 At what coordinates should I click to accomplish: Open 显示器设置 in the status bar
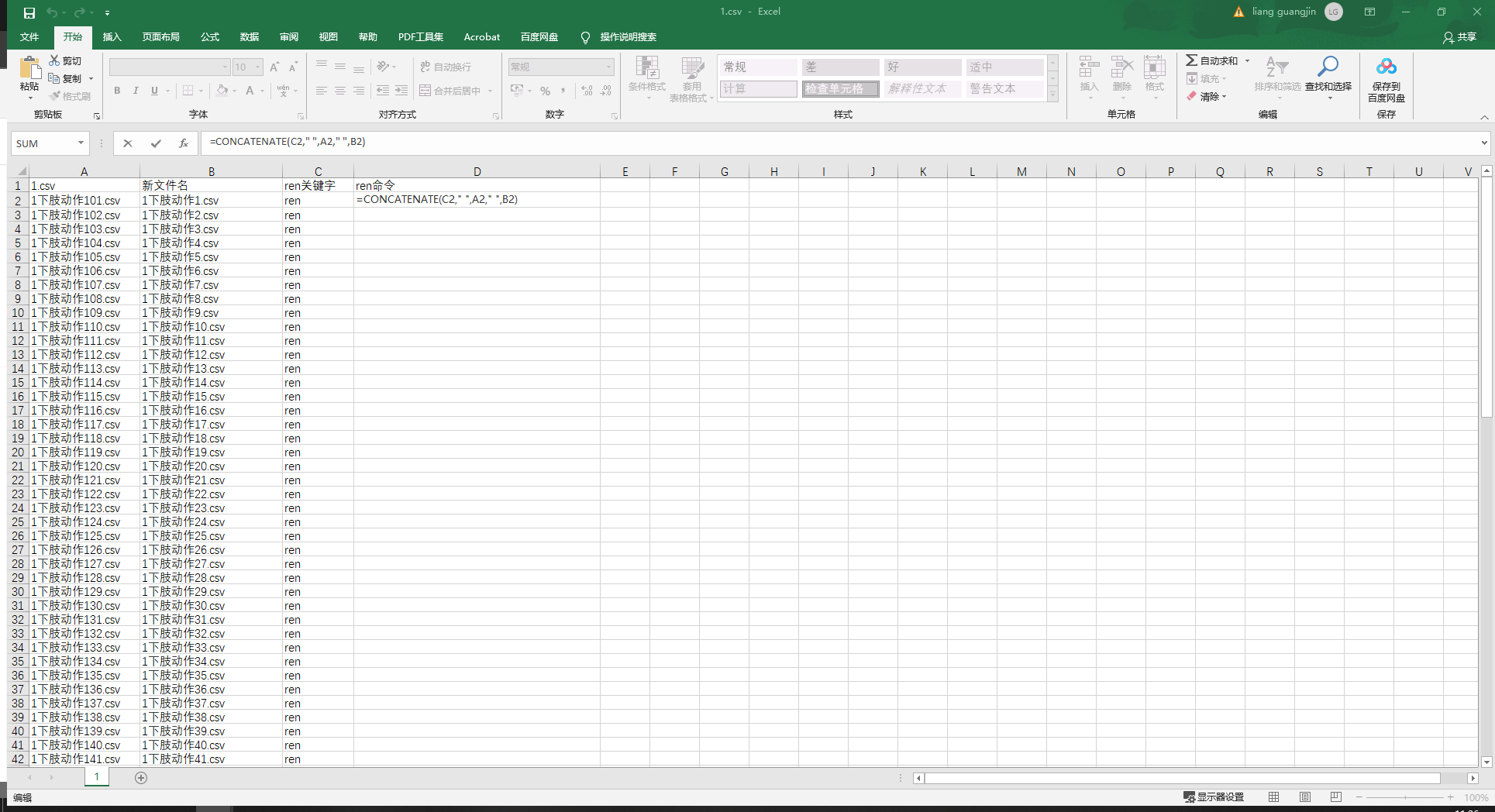(1214, 797)
